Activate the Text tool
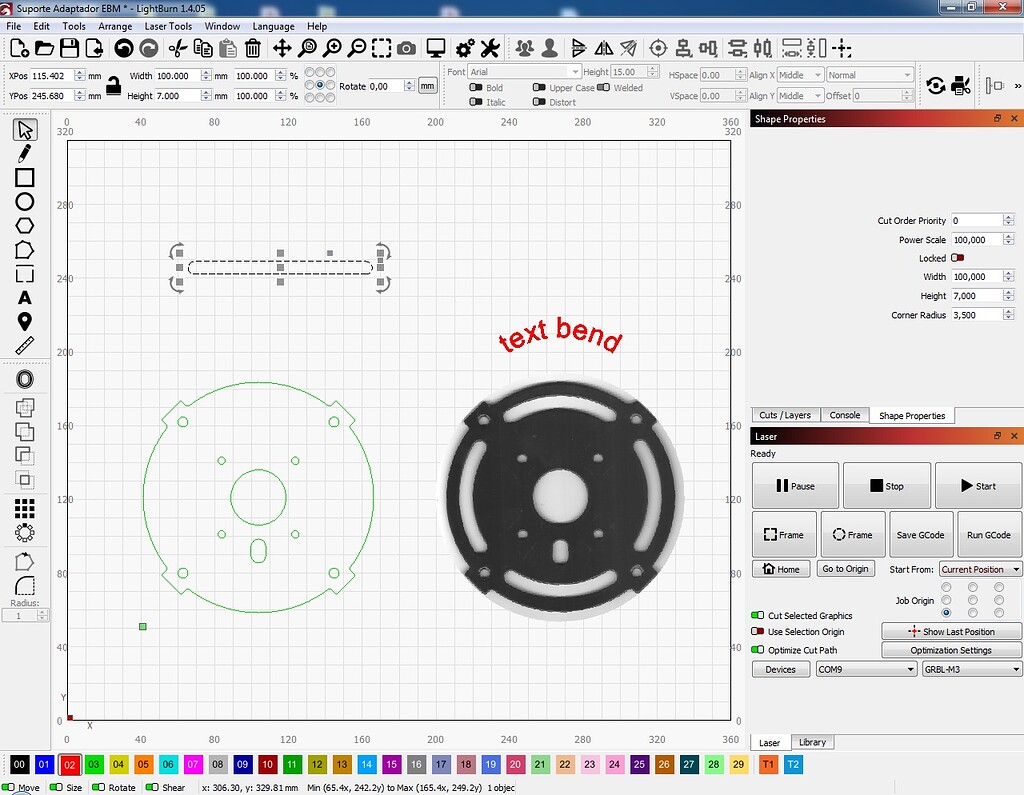 point(25,297)
